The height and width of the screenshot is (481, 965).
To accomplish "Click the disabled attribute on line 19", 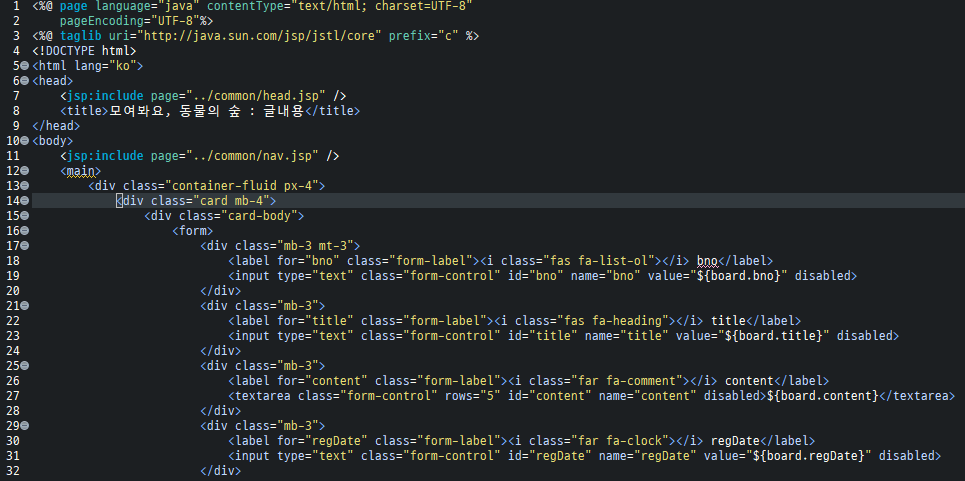I will [x=823, y=276].
